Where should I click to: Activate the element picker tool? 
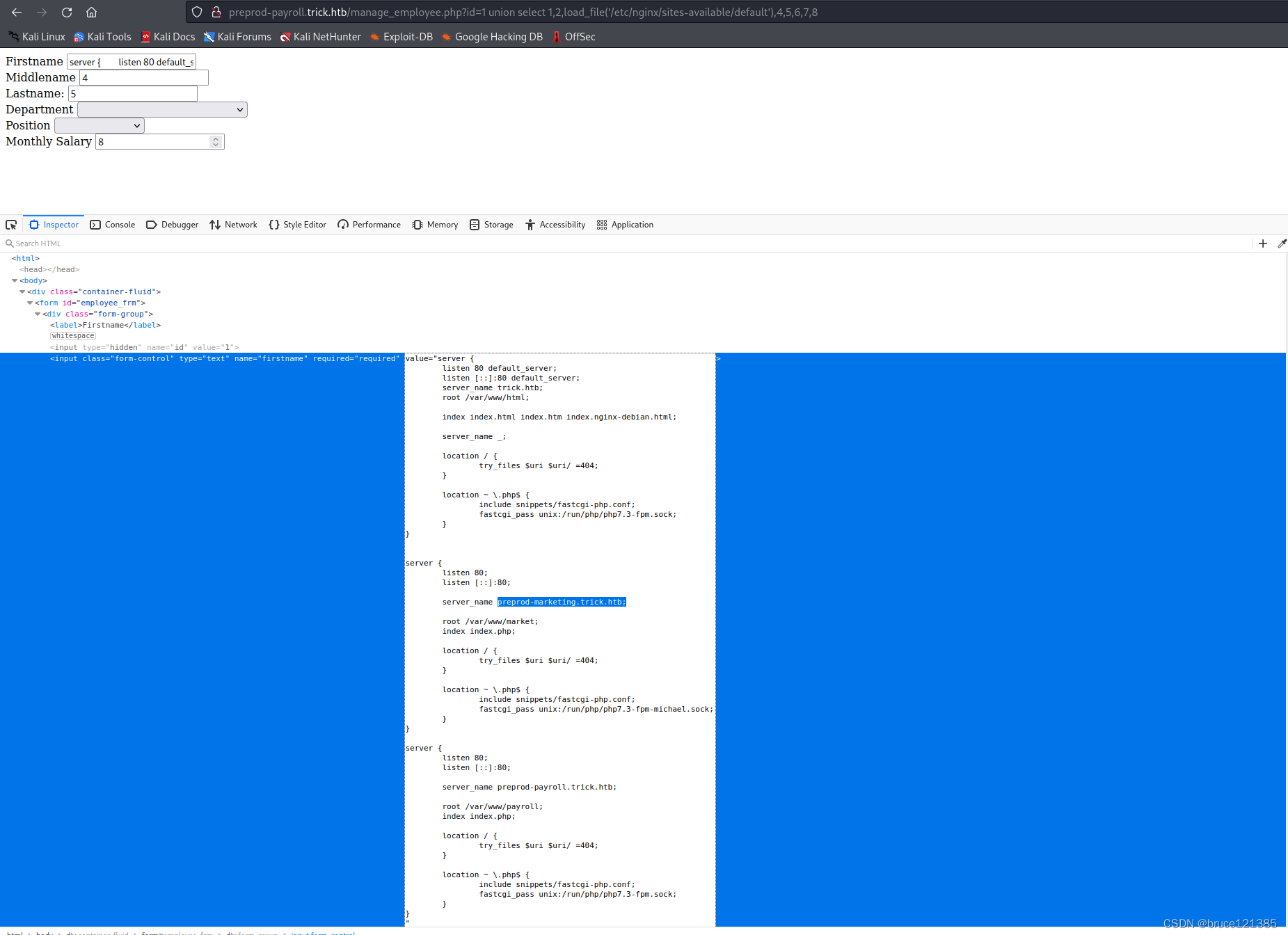click(11, 225)
